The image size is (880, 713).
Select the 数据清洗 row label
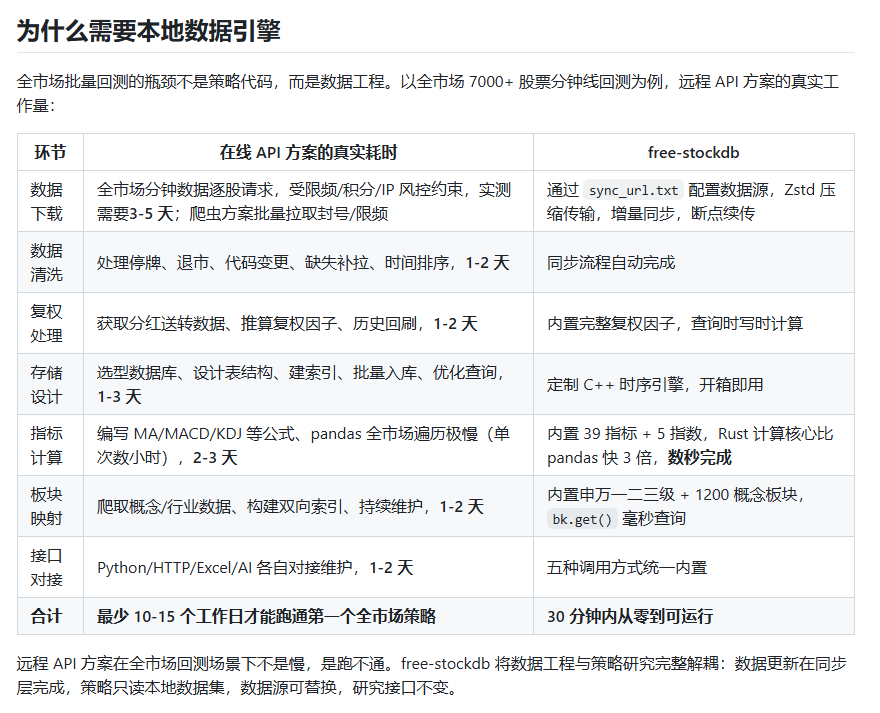click(47, 262)
